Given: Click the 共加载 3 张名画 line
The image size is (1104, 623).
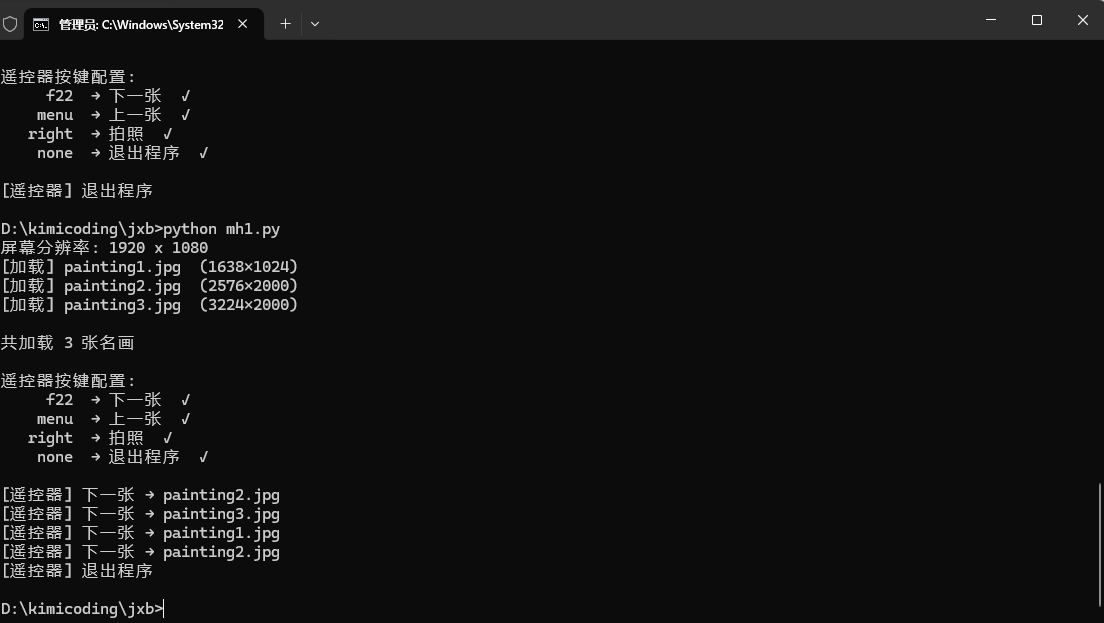Looking at the screenshot, I should click(x=68, y=343).
